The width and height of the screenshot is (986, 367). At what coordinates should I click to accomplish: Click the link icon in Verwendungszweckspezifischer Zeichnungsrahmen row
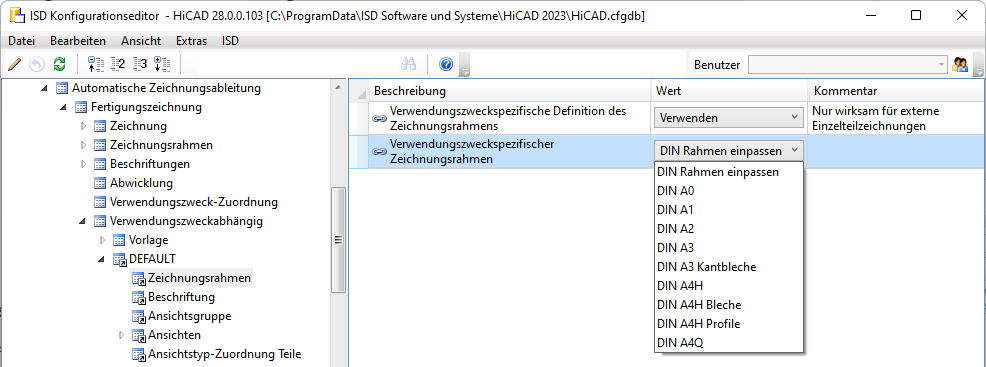[x=379, y=151]
